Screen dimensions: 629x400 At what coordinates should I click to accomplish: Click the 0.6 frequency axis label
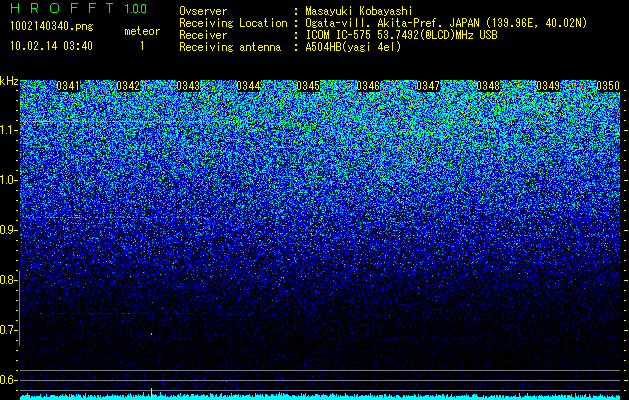tap(7, 380)
